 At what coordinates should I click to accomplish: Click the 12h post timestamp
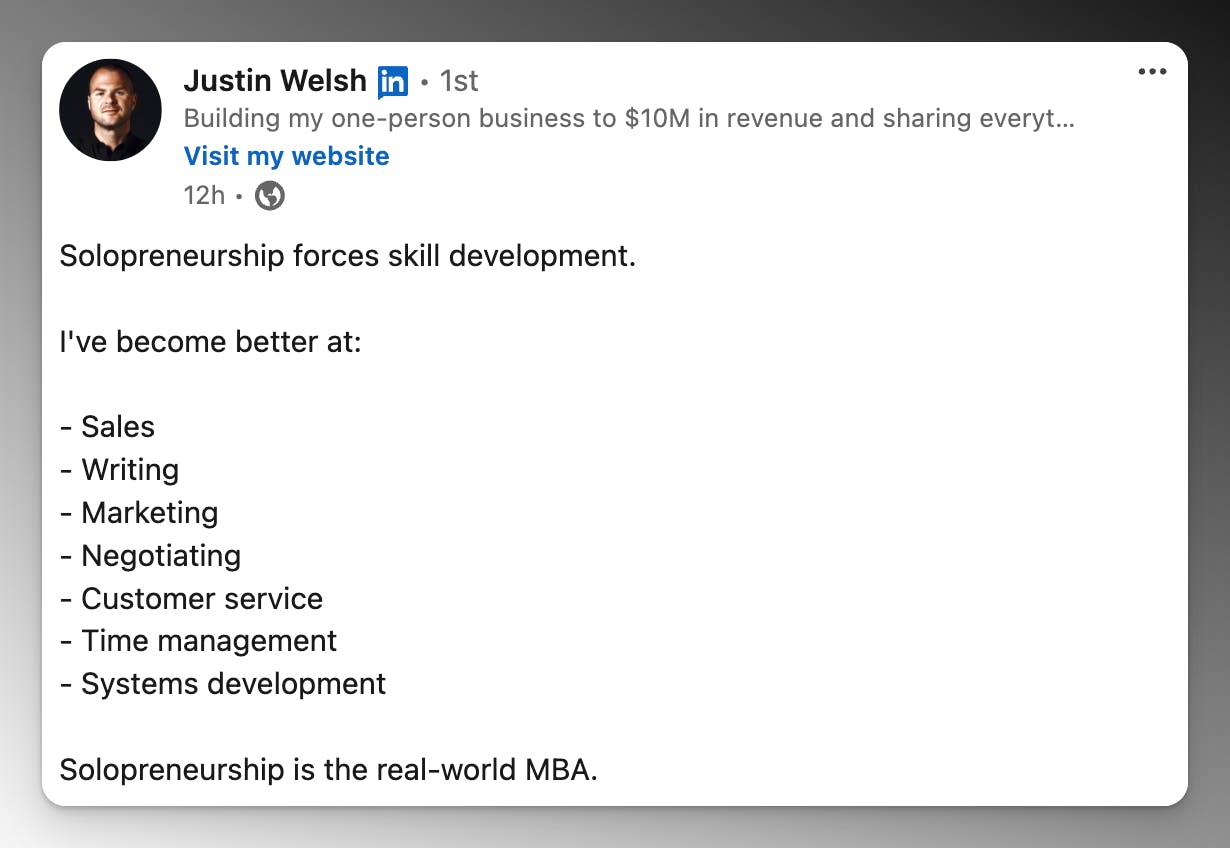pos(204,195)
